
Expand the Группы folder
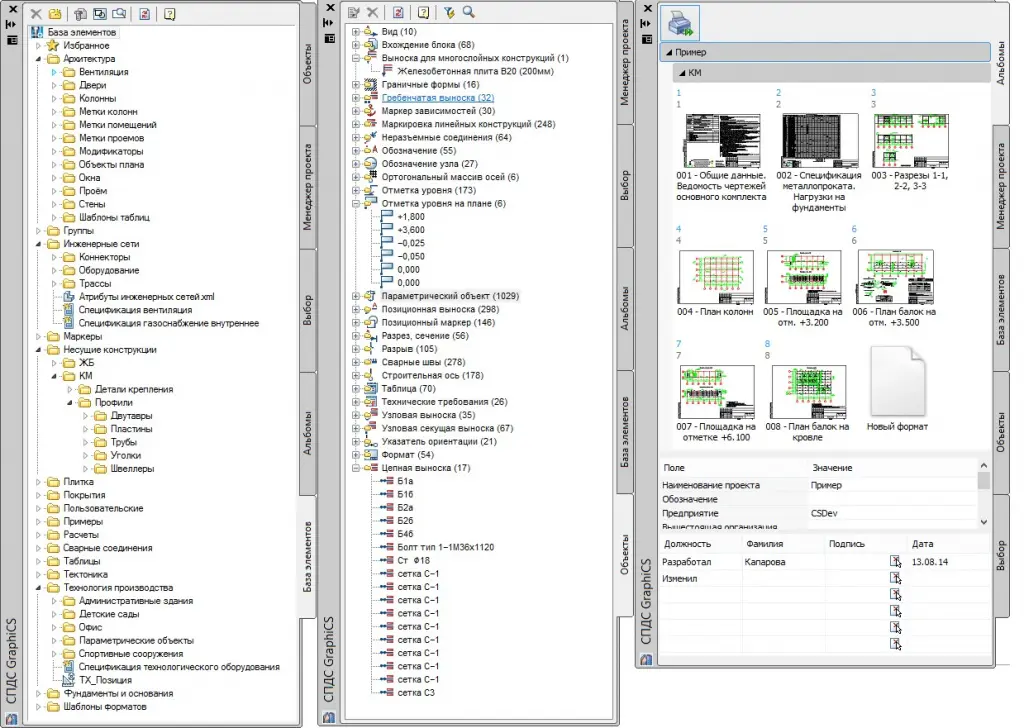(x=38, y=230)
